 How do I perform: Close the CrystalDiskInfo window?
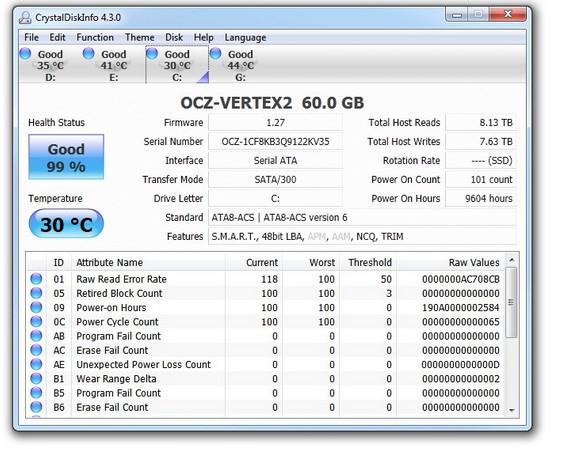508,14
